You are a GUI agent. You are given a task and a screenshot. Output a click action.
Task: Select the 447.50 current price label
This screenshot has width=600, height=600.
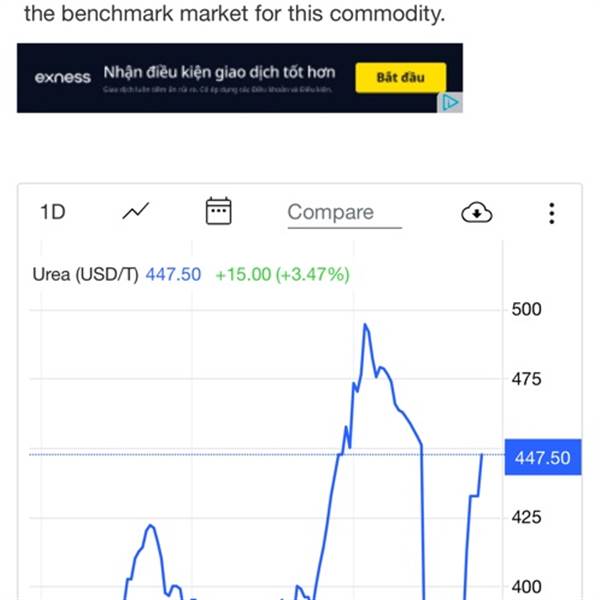click(543, 457)
